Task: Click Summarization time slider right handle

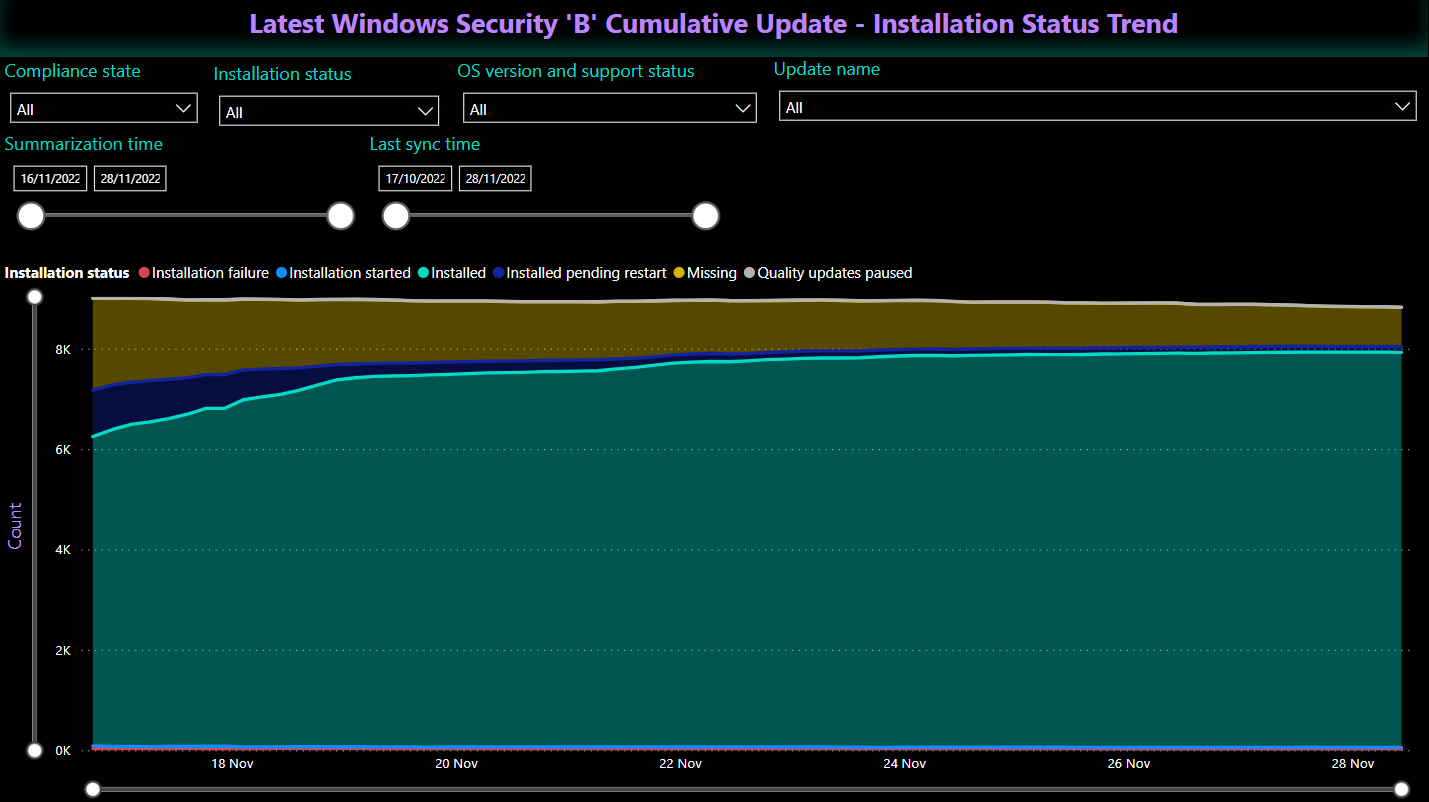Action: [341, 216]
